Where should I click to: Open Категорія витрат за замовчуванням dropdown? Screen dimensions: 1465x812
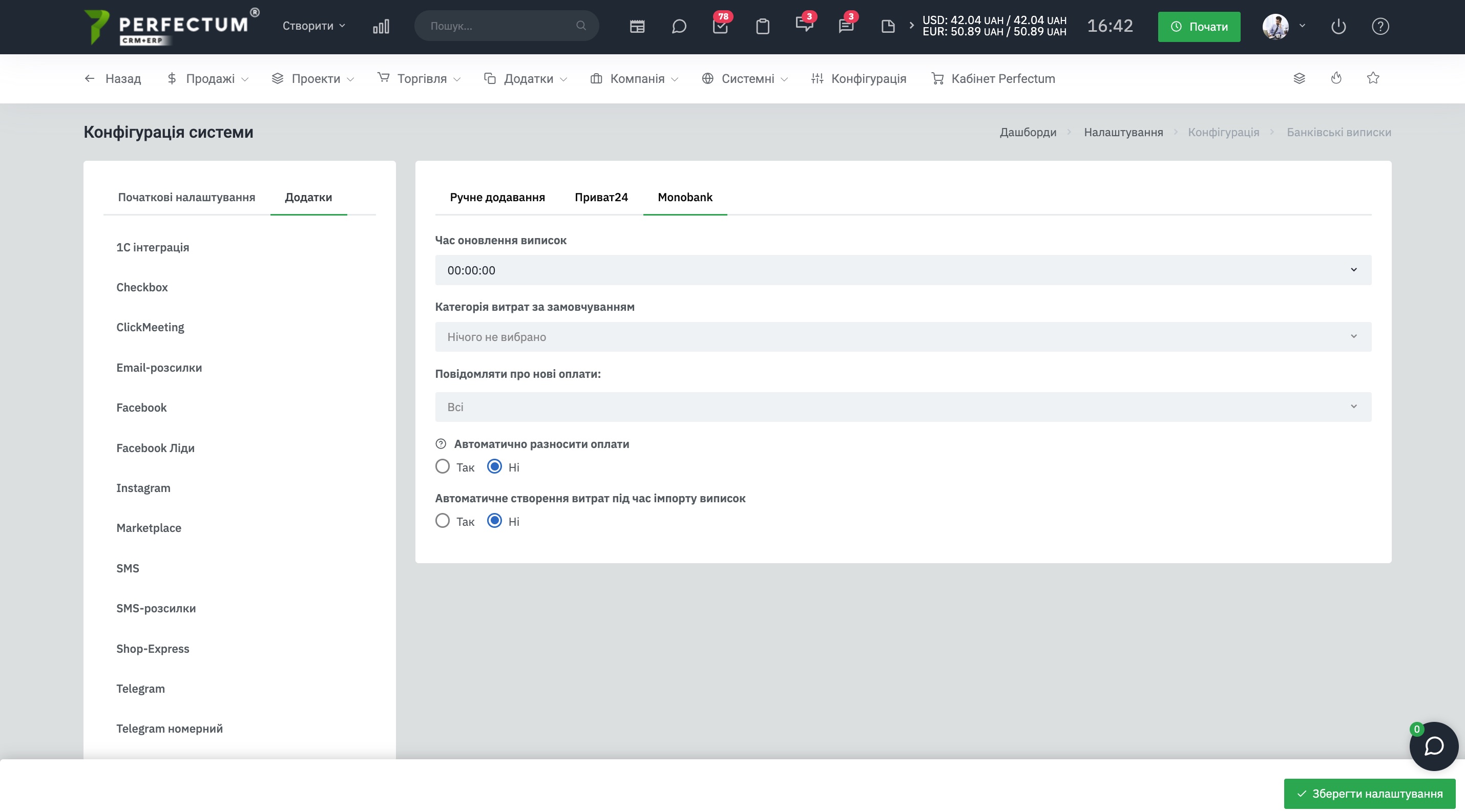903,337
